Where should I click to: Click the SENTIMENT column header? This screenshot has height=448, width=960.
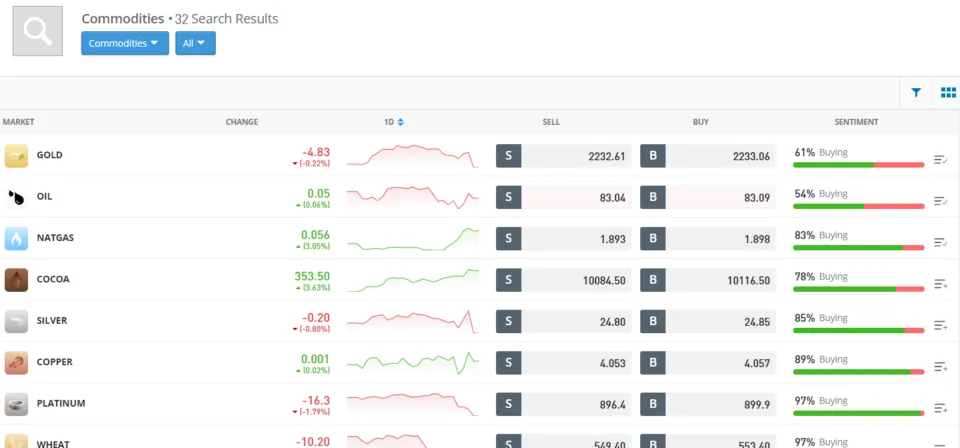pyautogui.click(x=856, y=122)
